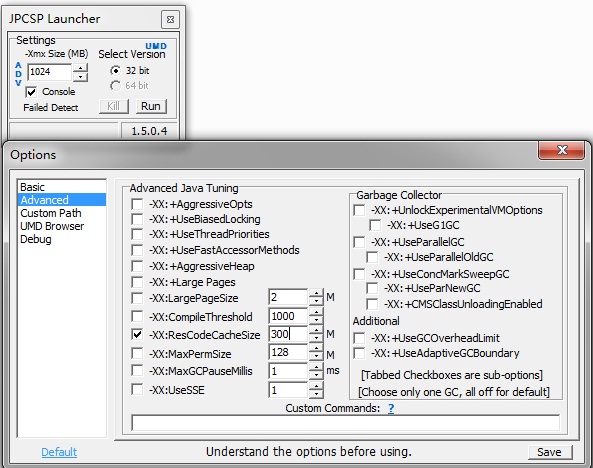Enable -XX:+AggressiveHeap checkbox
593x468 pixels.
click(x=137, y=266)
